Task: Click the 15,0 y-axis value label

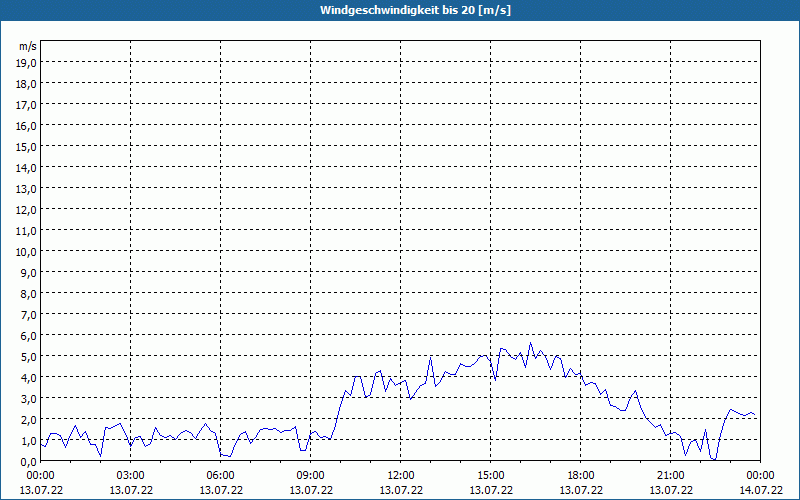Action: pyautogui.click(x=26, y=147)
